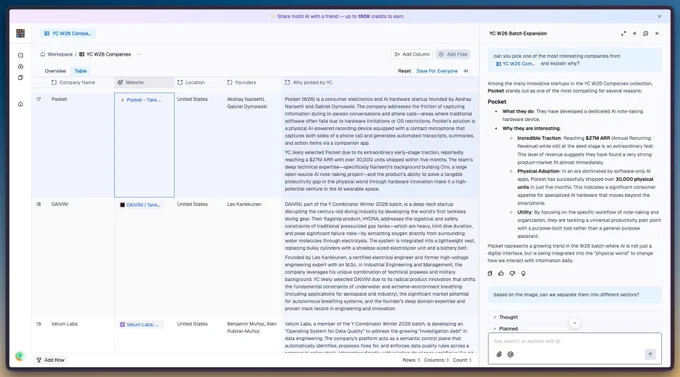Click the text type icon of Why picked by YC
The height and width of the screenshot is (377, 680).
pyautogui.click(x=287, y=82)
